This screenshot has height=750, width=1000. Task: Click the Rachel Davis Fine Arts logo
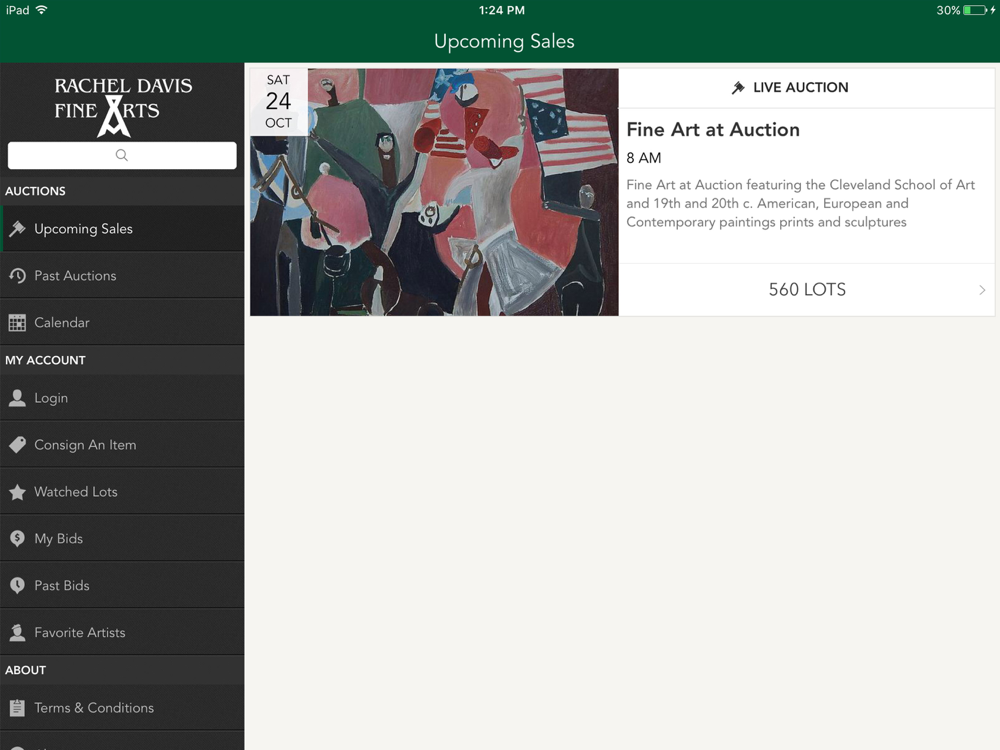[x=122, y=106]
